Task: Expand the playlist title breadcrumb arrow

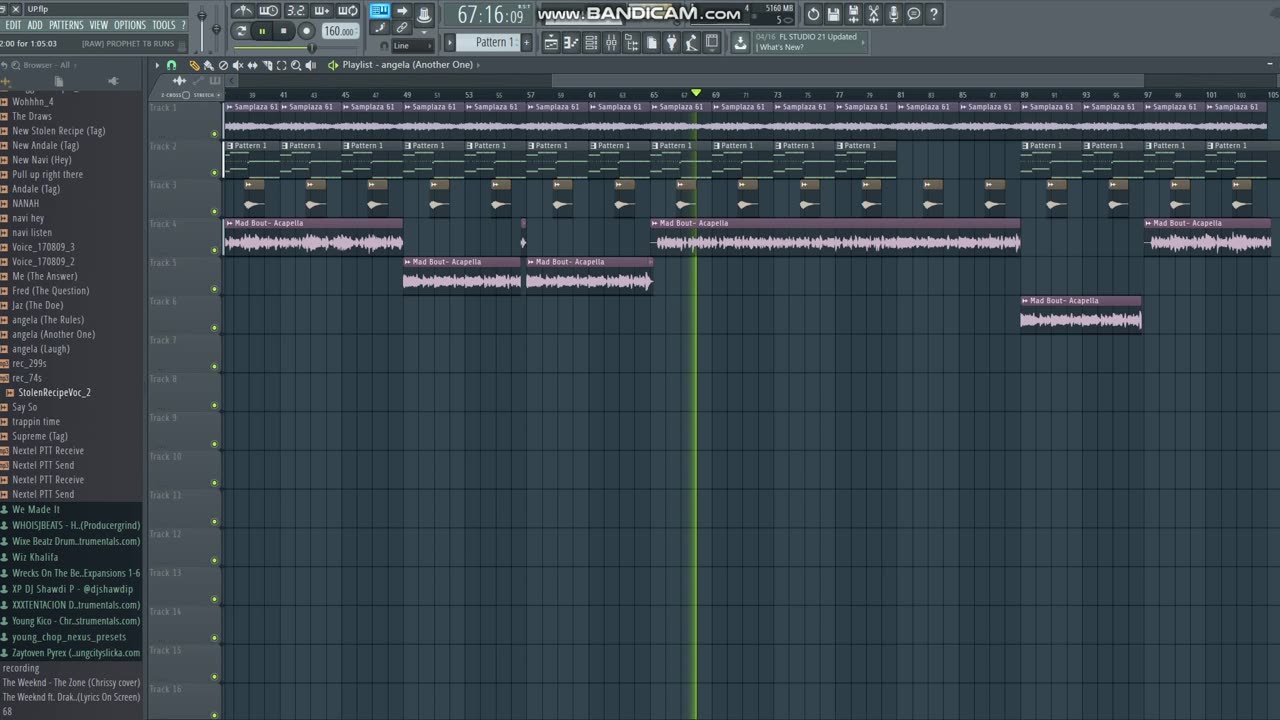Action: pos(478,65)
